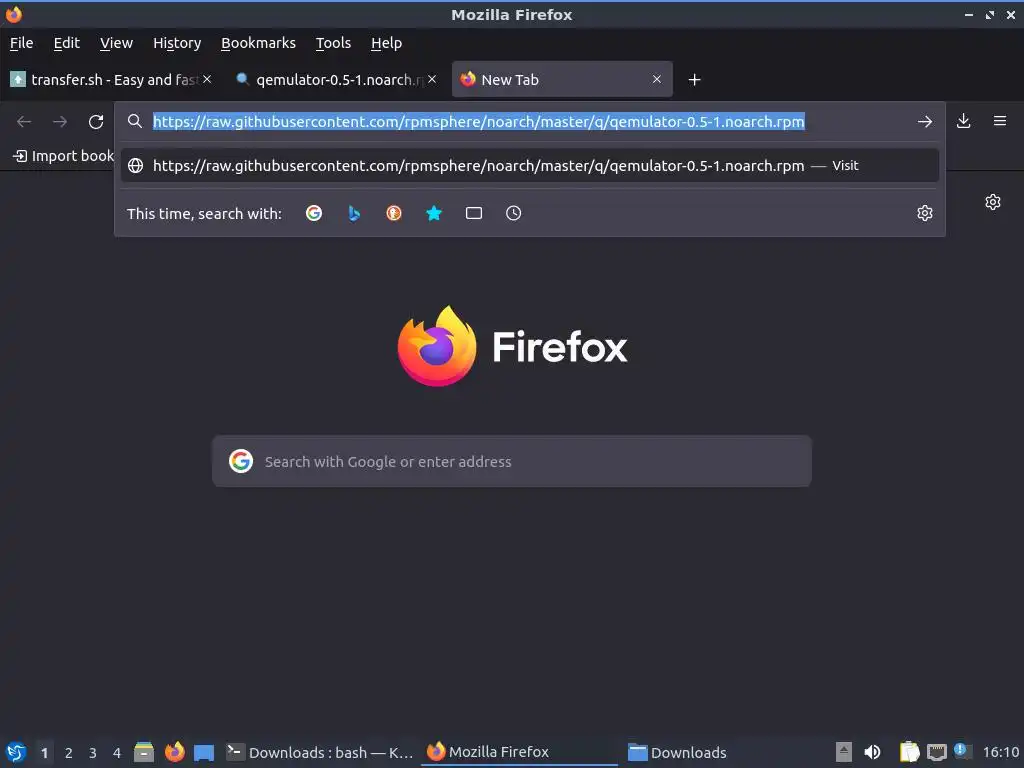Click the Google logo in search box
Screen dimensions: 1024x768
pyautogui.click(x=241, y=461)
